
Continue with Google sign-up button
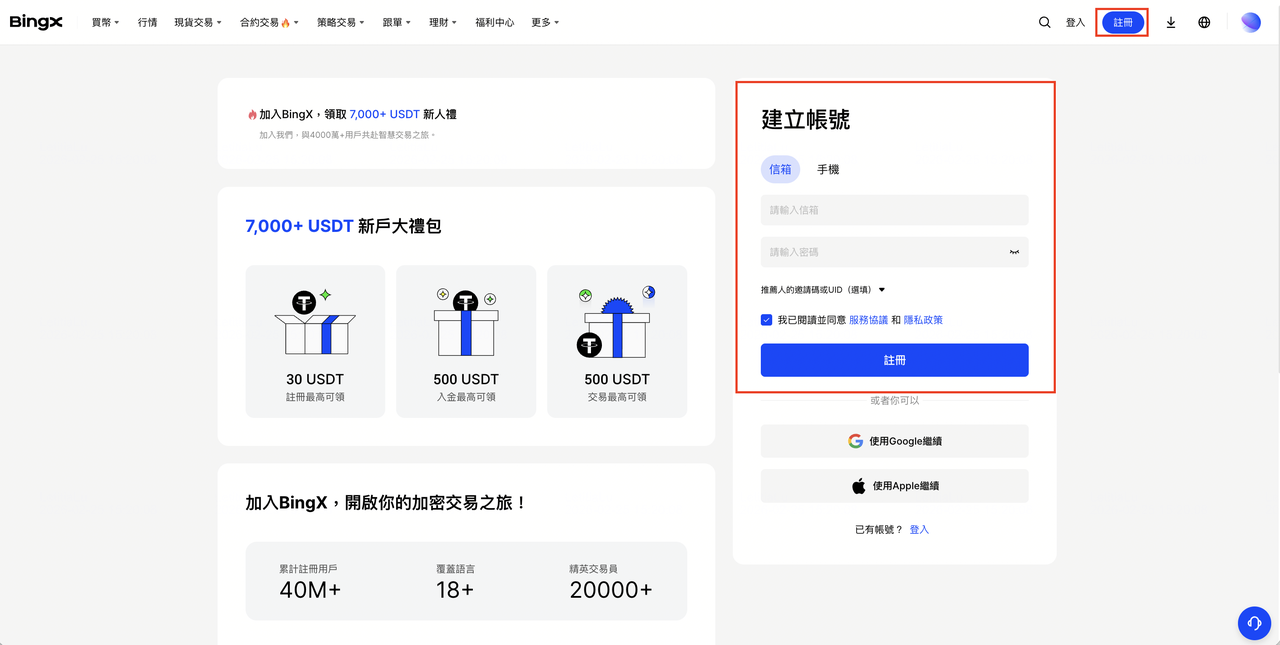(x=894, y=441)
